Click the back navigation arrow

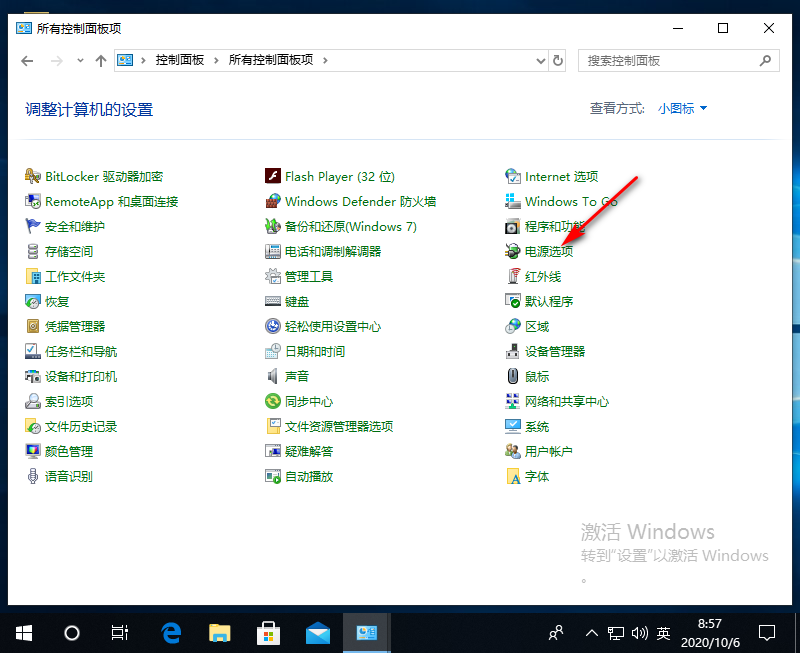(x=27, y=60)
